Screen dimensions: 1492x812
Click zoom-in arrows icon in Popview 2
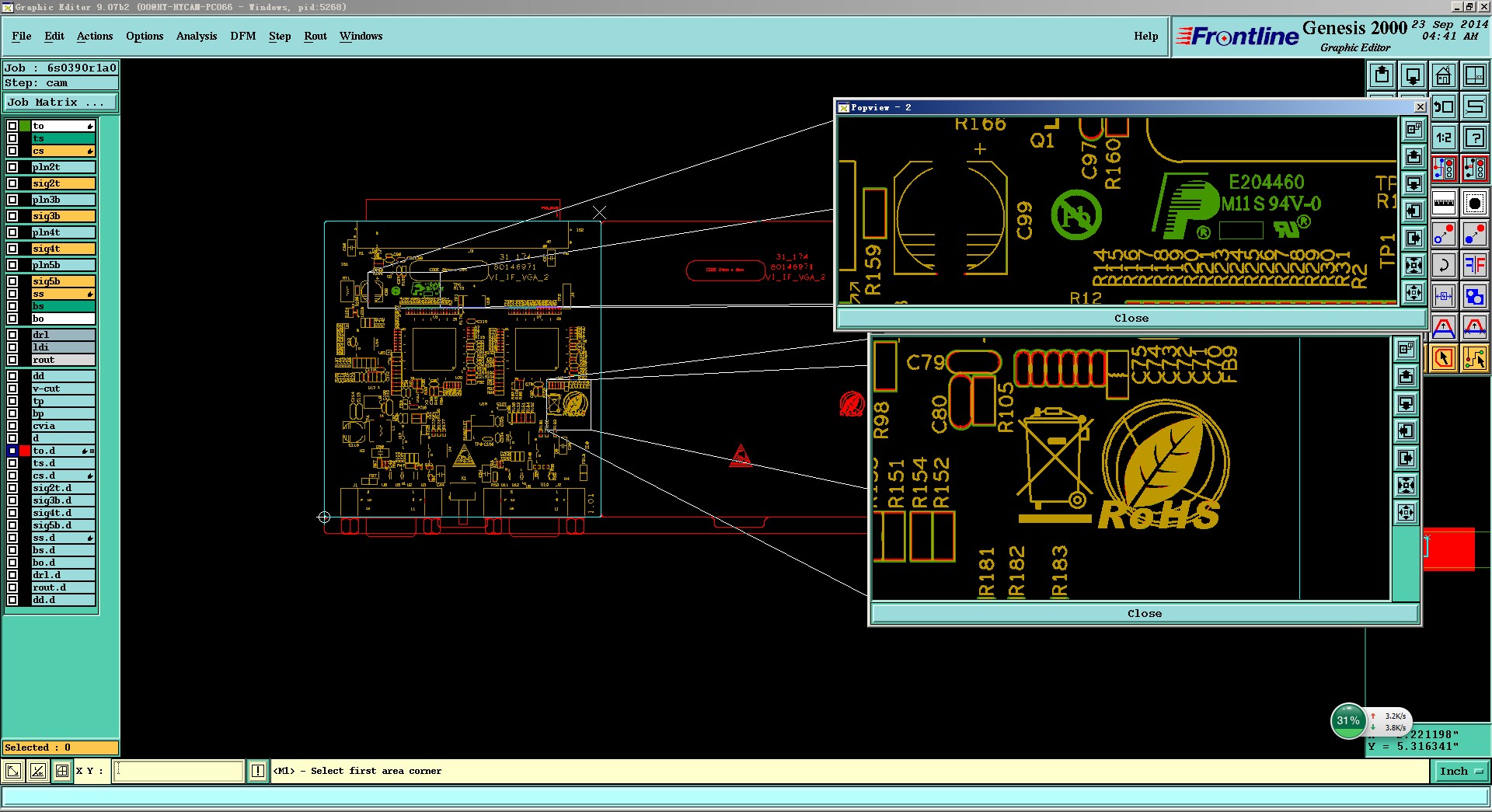1414,266
